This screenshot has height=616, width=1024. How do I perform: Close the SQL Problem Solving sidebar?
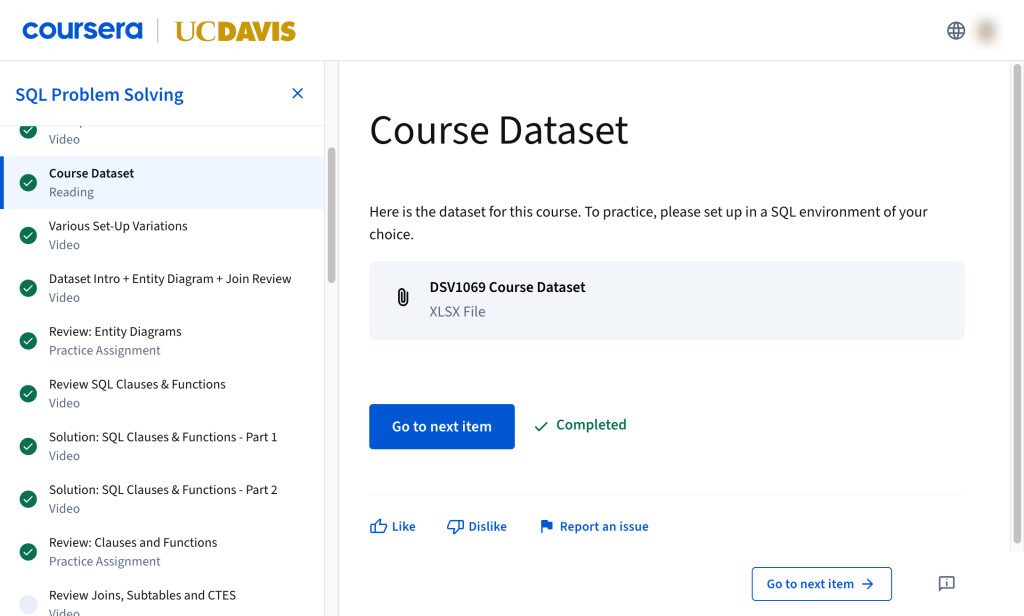pyautogui.click(x=297, y=93)
